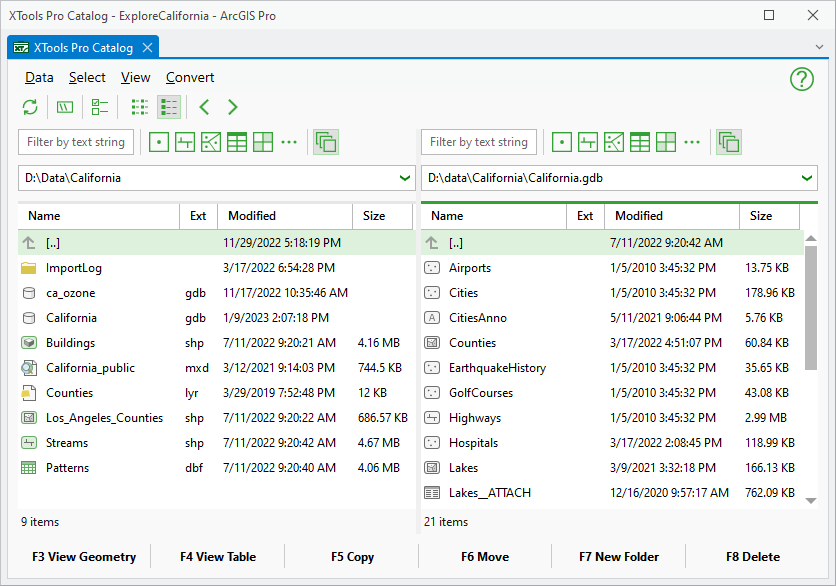Click the CitiesAnno annotation icon
836x586 pixels.
click(x=432, y=318)
